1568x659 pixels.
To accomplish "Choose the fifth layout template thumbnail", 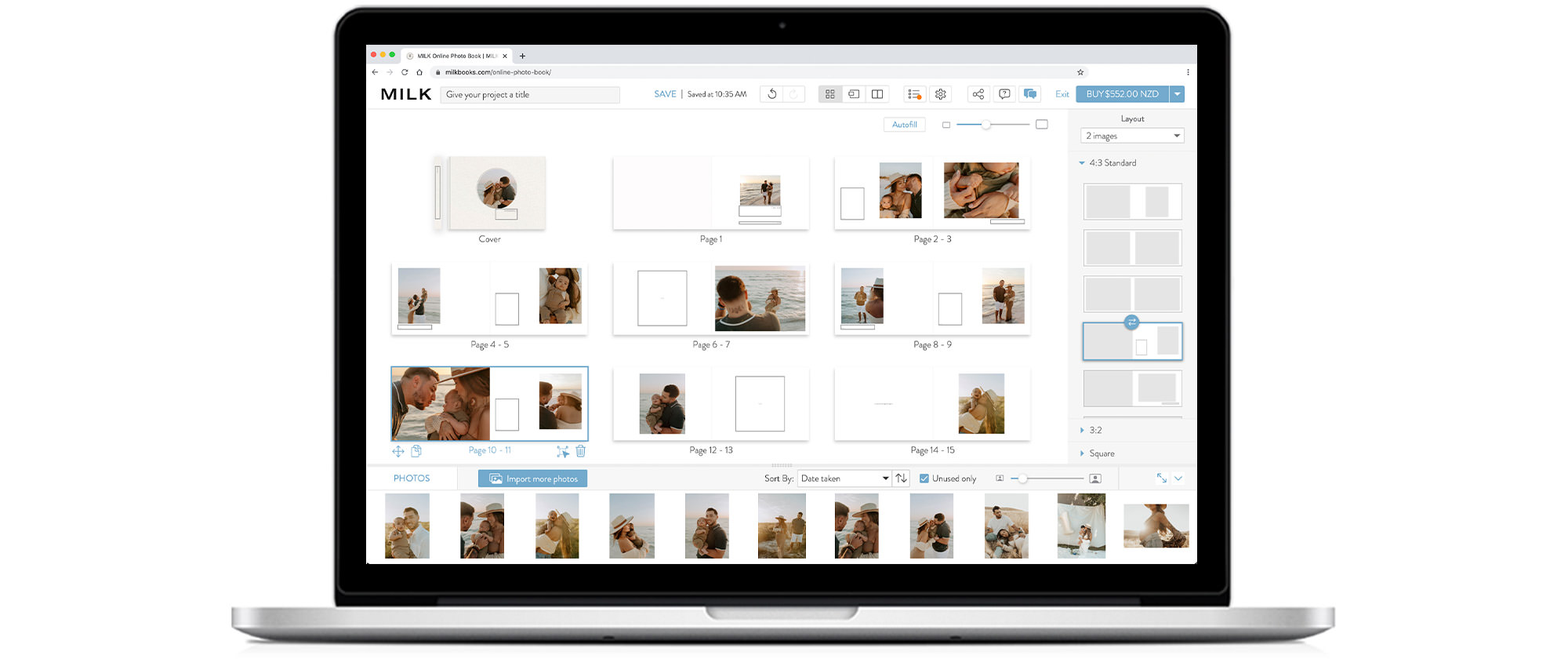I will point(1132,388).
